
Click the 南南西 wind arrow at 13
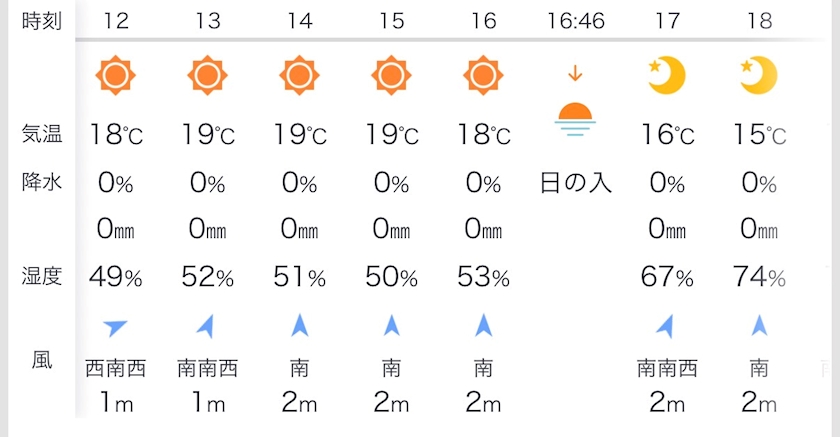(207, 325)
